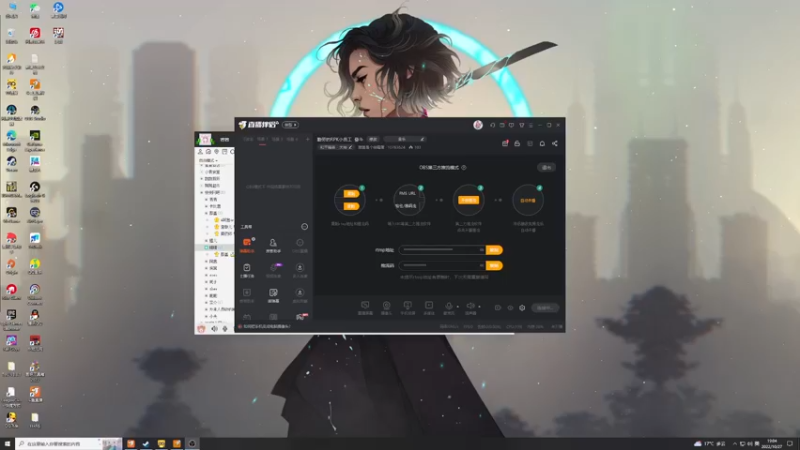Image resolution: width=800 pixels, height=450 pixels.
Task: Open the help icon beside OBS第三方推流模式
Action: tap(464, 167)
